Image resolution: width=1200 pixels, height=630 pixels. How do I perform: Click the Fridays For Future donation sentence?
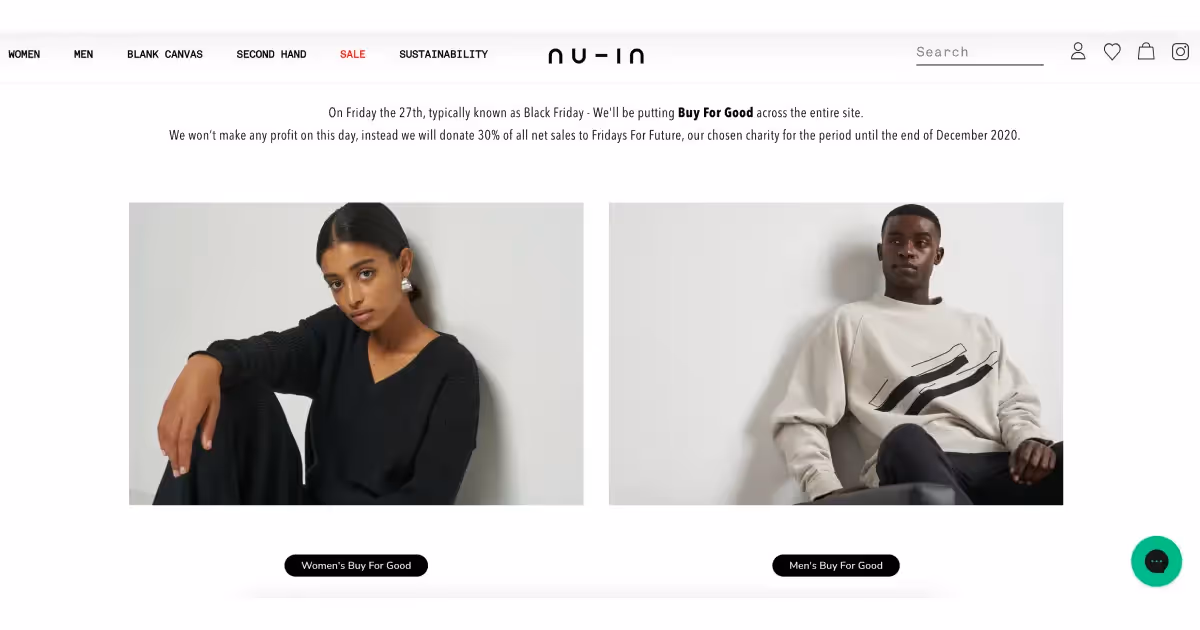(x=595, y=135)
